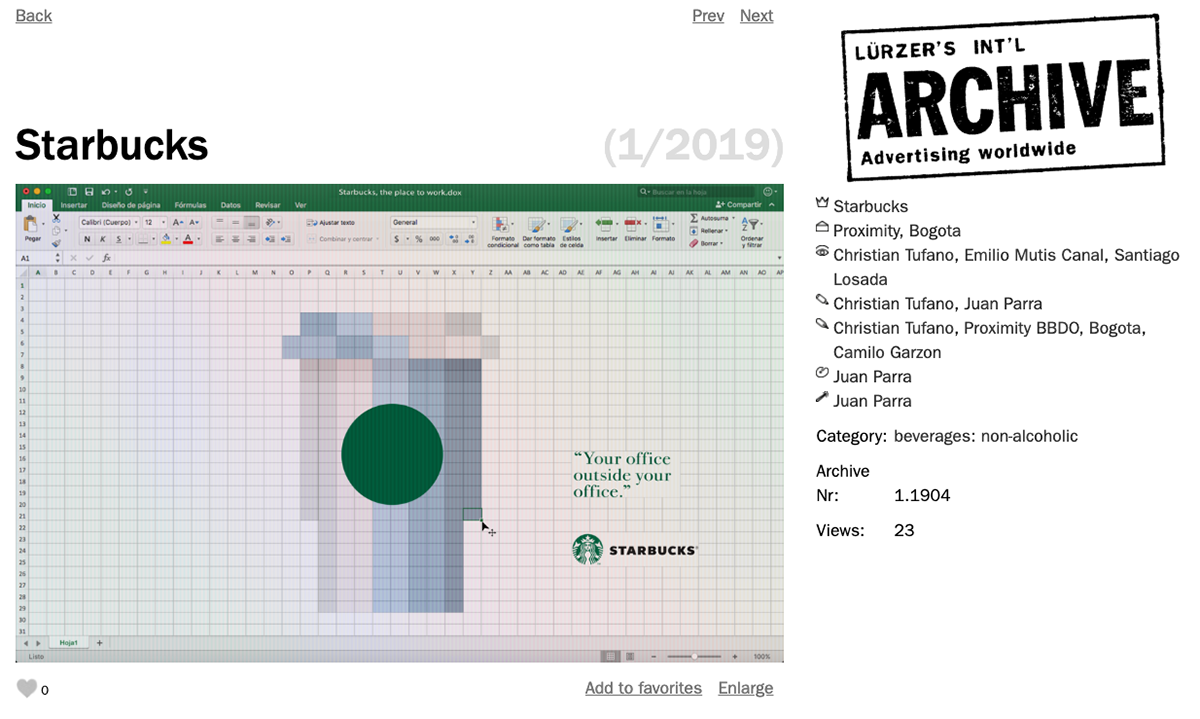
Task: Add a new sheet with plus button
Action: (x=99, y=642)
